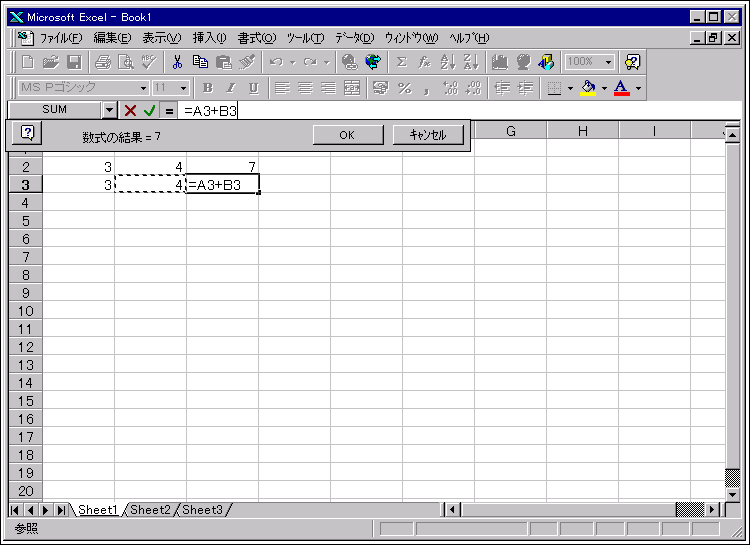Expand the 100% zoom dropdown
750x545 pixels.
pos(608,62)
